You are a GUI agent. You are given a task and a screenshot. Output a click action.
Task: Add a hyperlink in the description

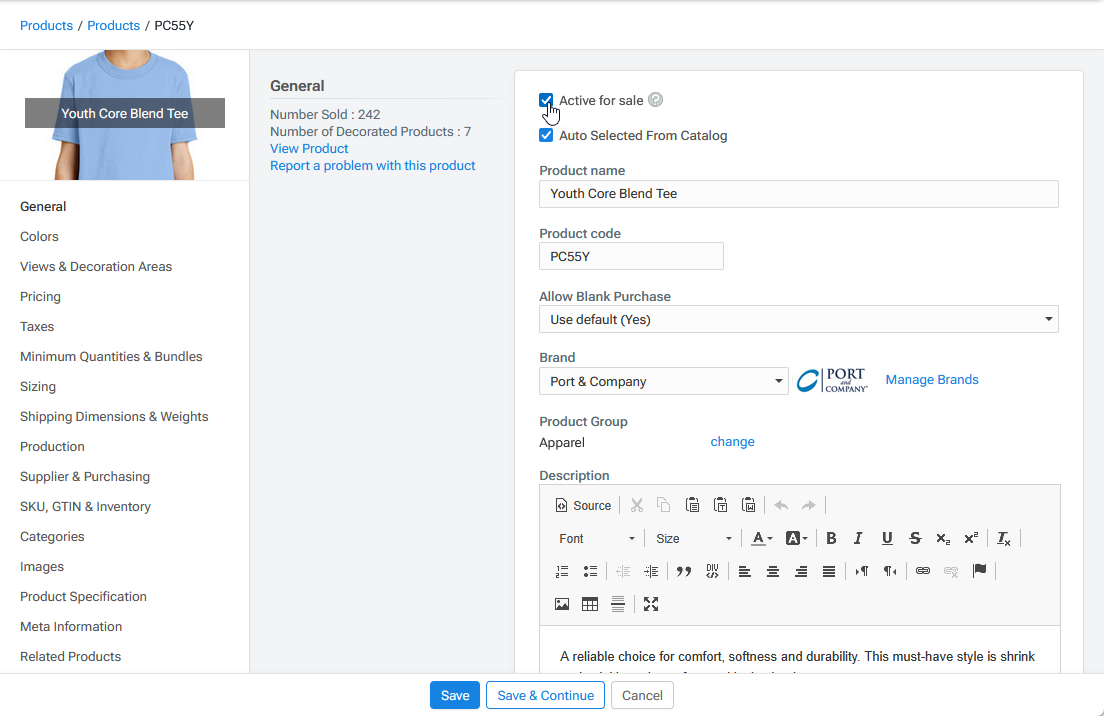click(922, 571)
